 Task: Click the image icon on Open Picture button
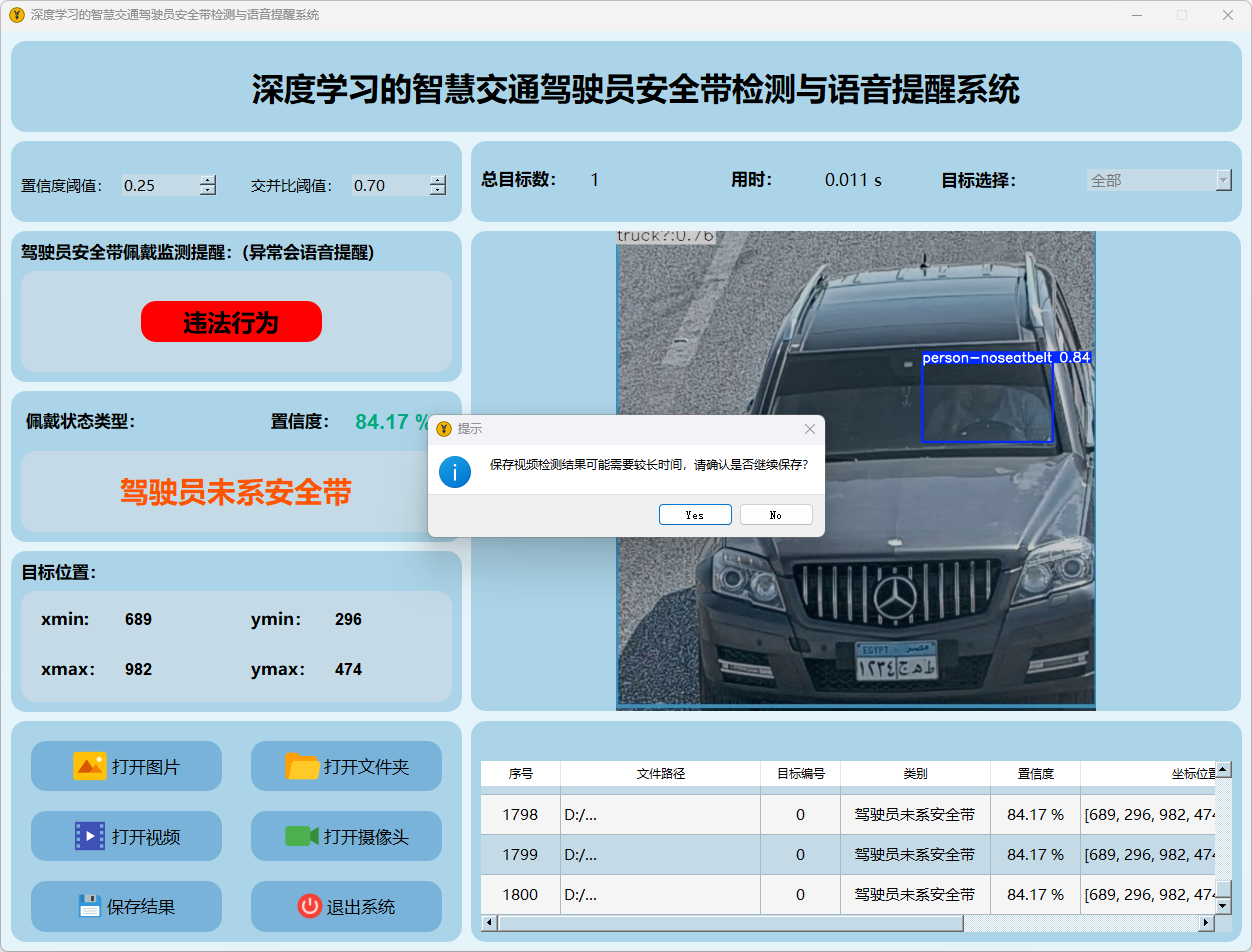click(x=89, y=766)
